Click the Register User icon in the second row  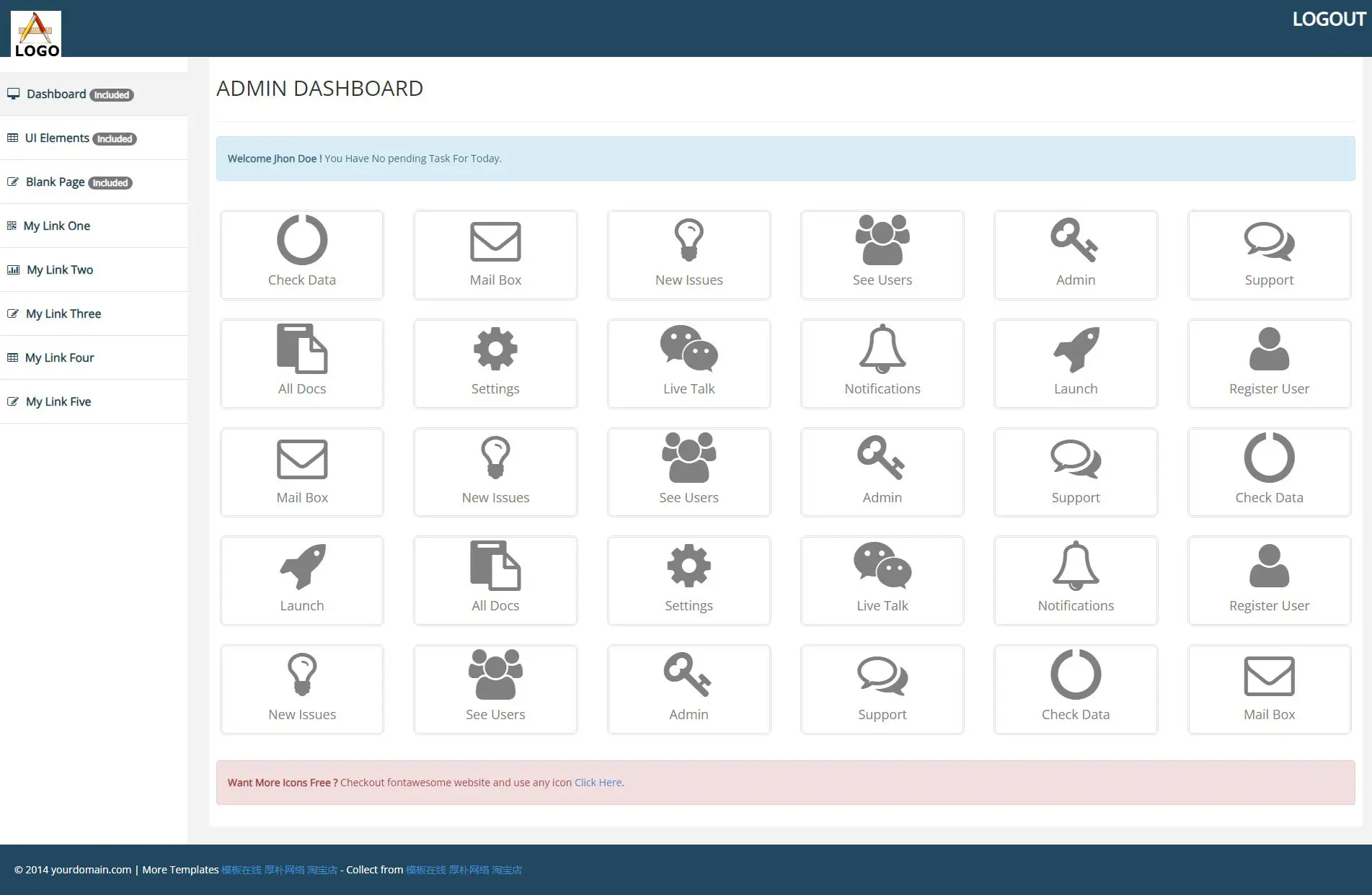pos(1269,349)
